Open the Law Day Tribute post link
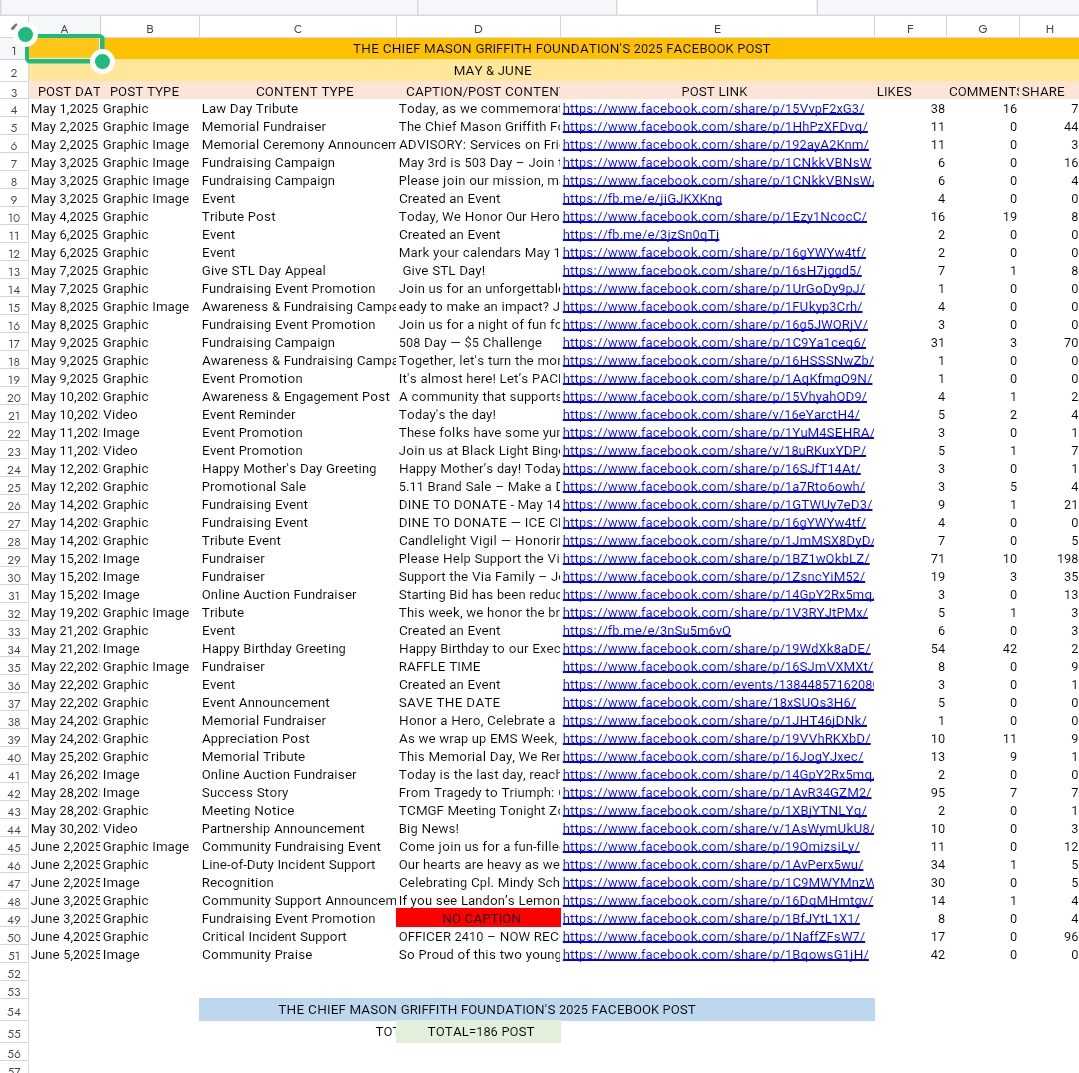This screenshot has height=1073, width=1079. click(x=713, y=109)
